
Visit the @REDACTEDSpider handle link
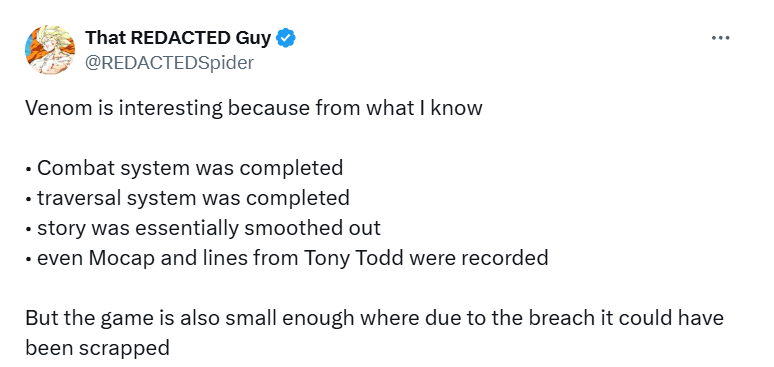pos(169,63)
